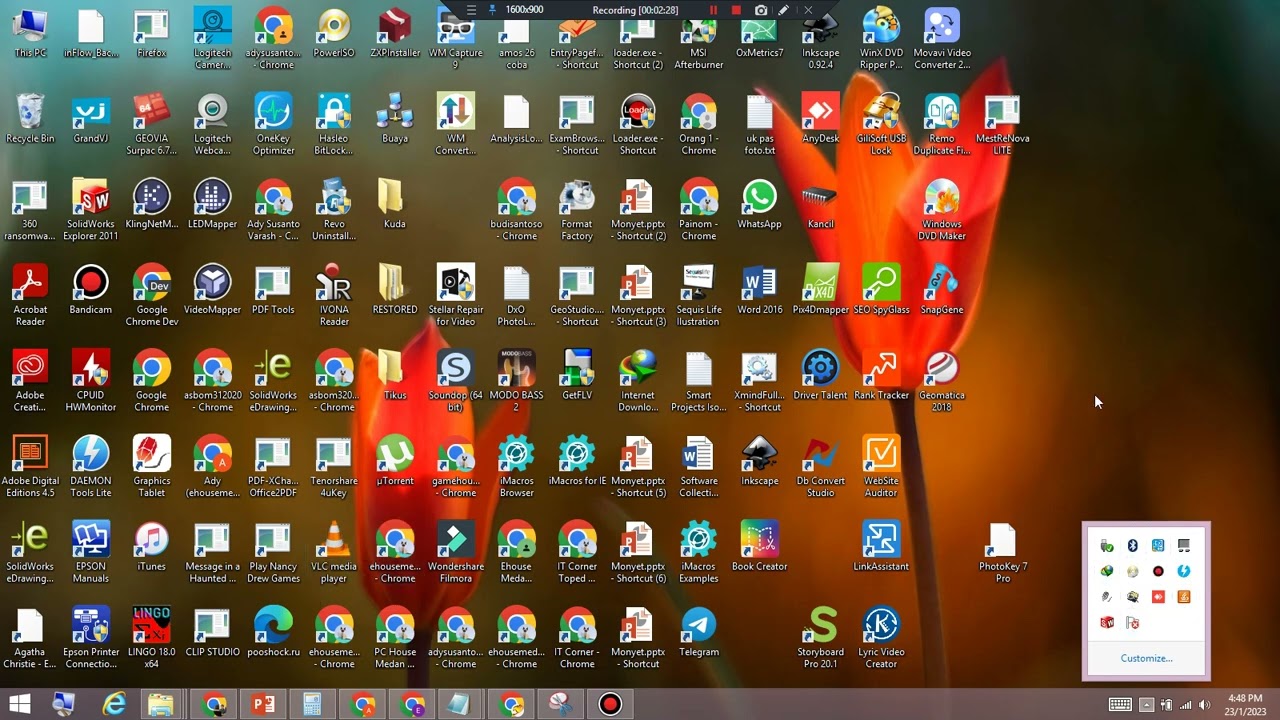The height and width of the screenshot is (720, 1280).
Task: Switch to PowerPoint on the taskbar
Action: (x=263, y=704)
